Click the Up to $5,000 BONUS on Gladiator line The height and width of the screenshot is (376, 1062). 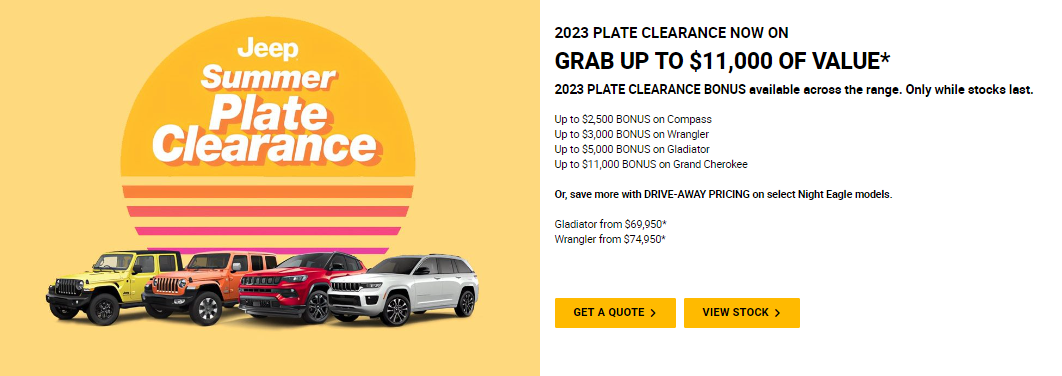coord(633,149)
